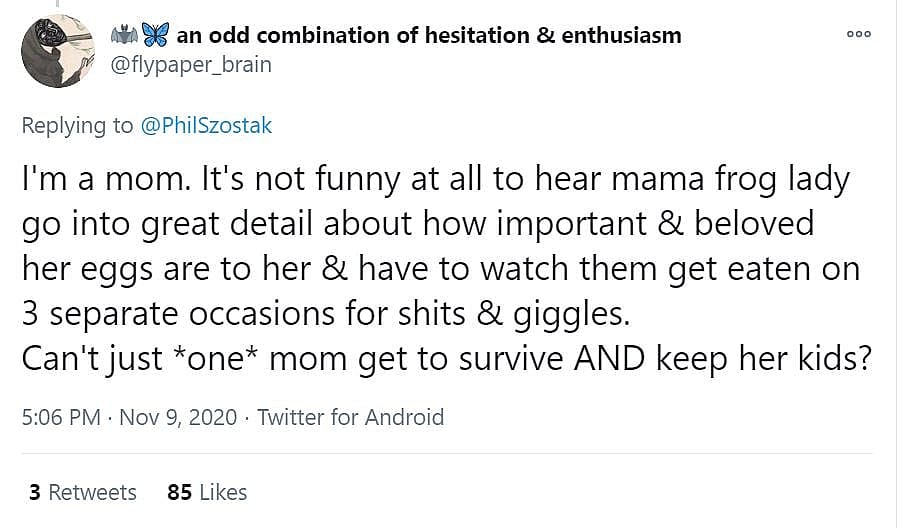View the 3 Retweets list
This screenshot has width=903, height=528.
tap(83, 492)
